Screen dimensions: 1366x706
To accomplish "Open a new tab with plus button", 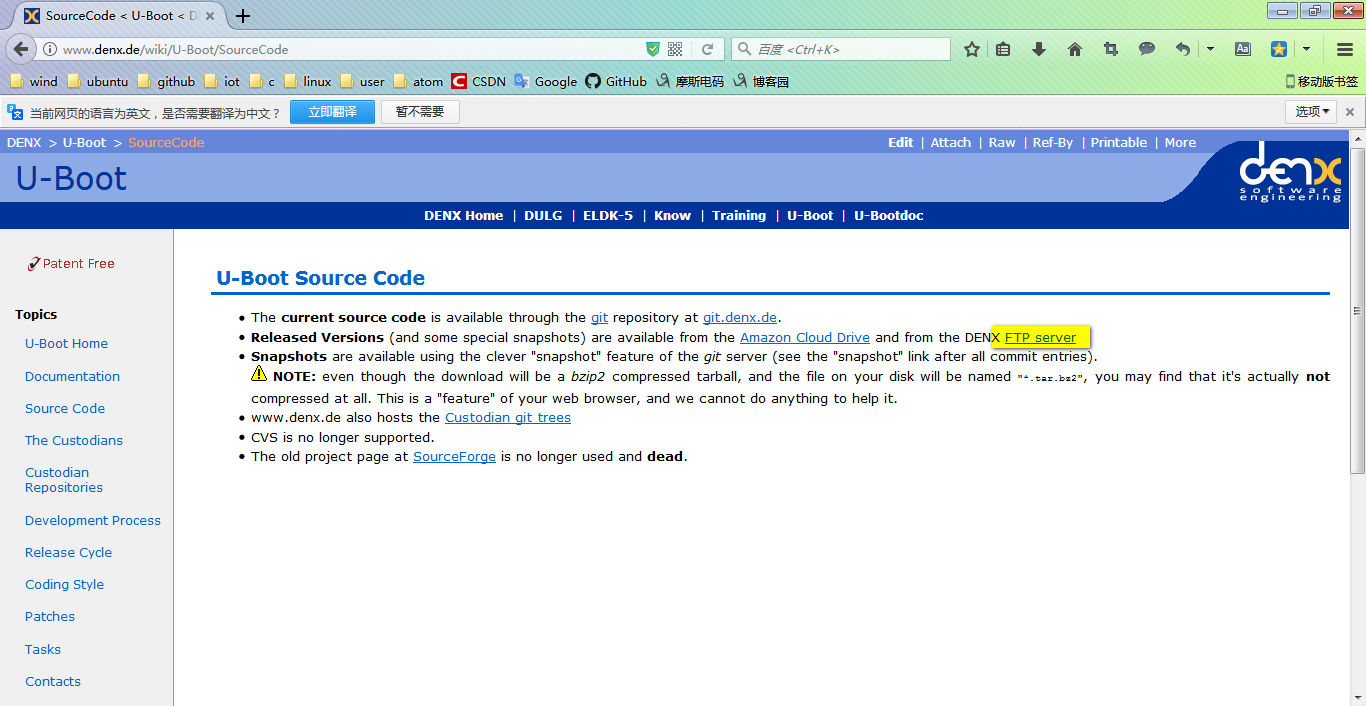I will 243,16.
